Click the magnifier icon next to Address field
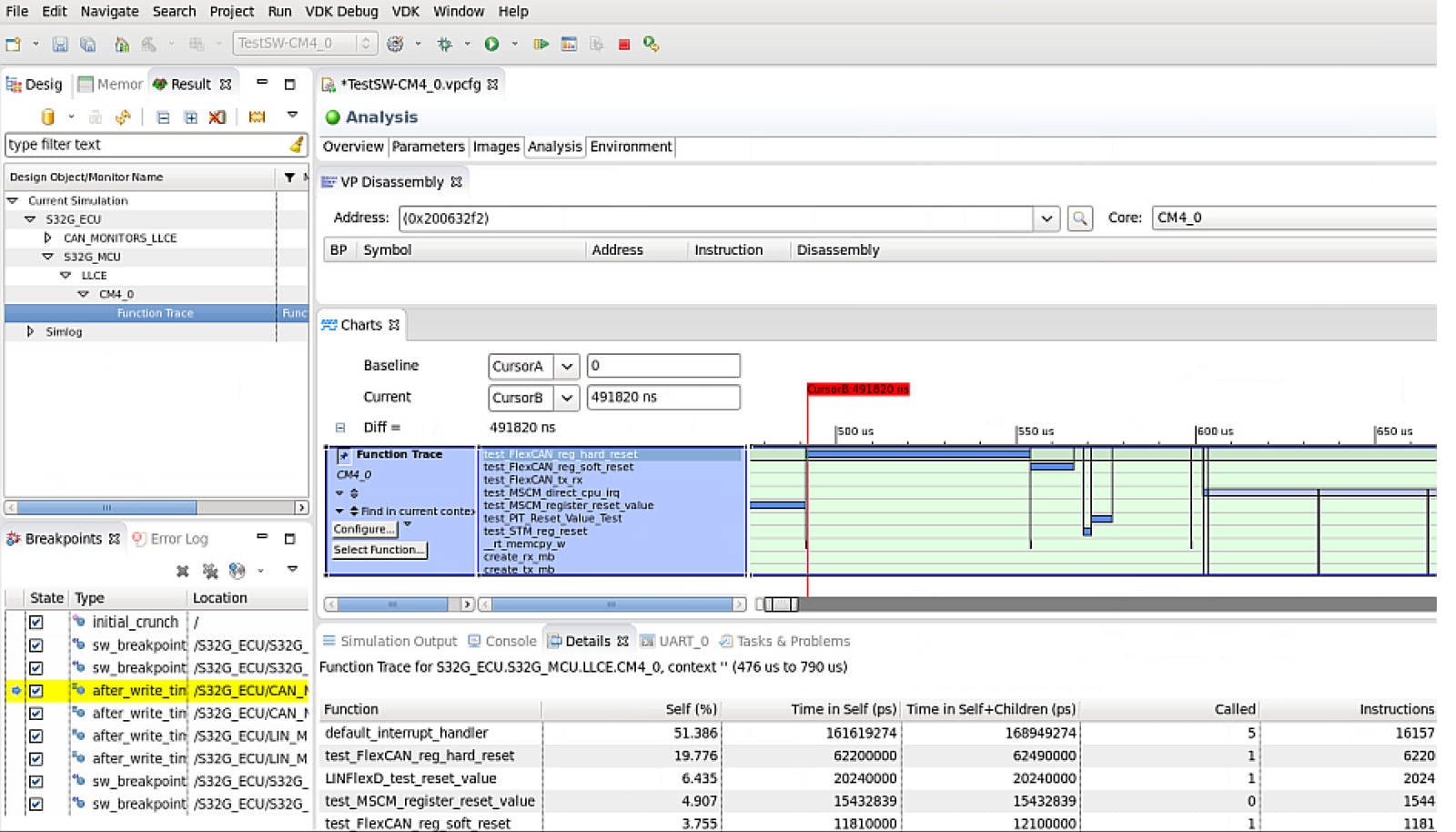The width and height of the screenshot is (1456, 832). [1079, 218]
